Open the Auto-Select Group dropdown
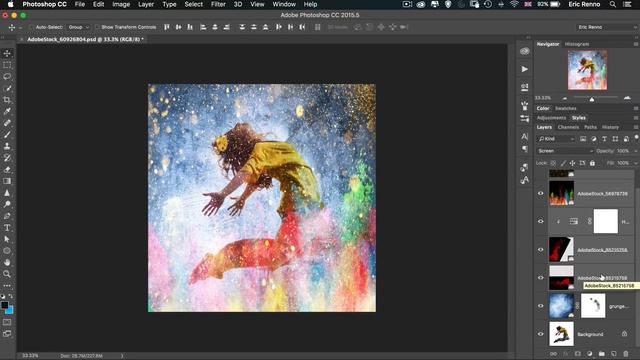Image resolution: width=640 pixels, height=360 pixels. click(78, 27)
